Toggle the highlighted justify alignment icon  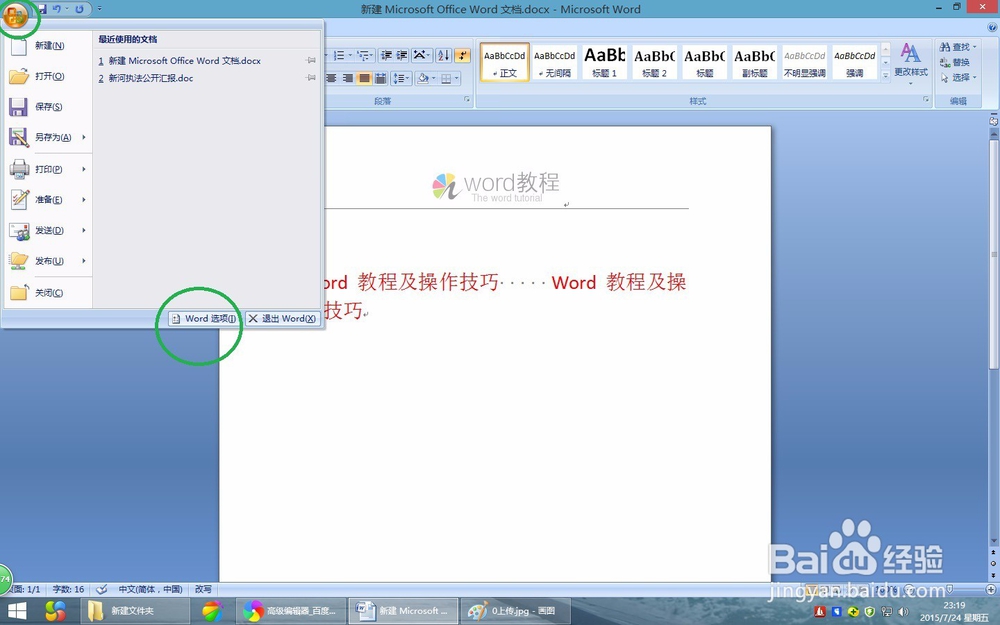click(x=364, y=78)
